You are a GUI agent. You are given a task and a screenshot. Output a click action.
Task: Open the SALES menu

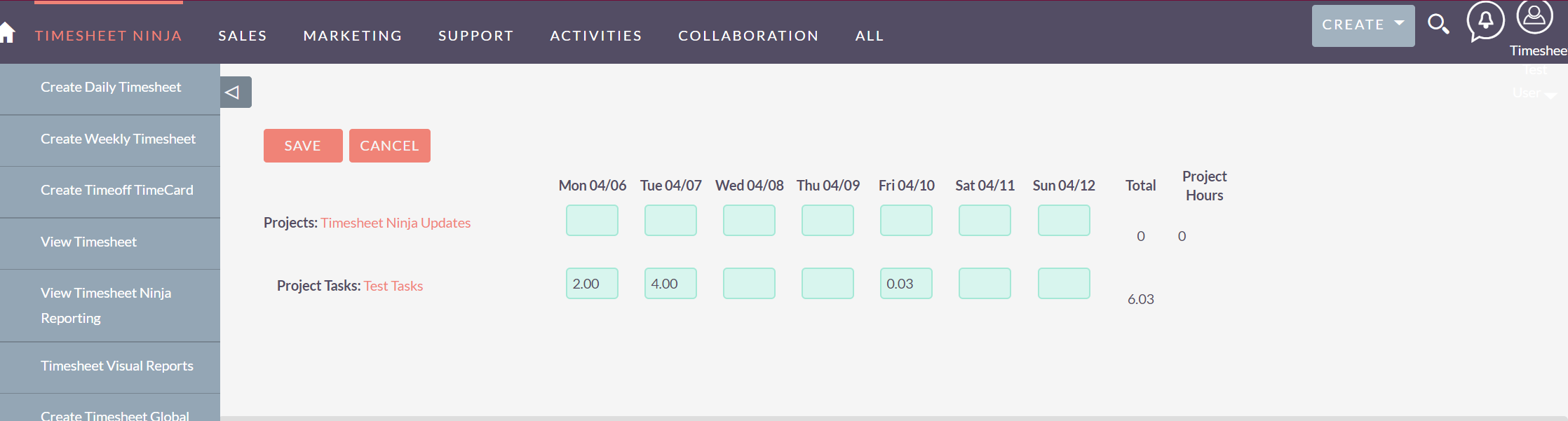pyautogui.click(x=243, y=36)
